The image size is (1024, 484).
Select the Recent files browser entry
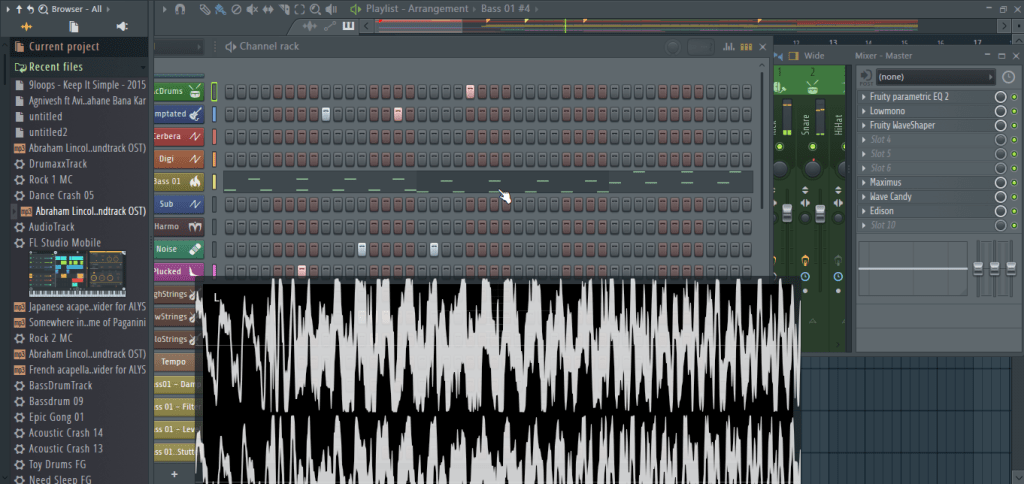[56, 67]
